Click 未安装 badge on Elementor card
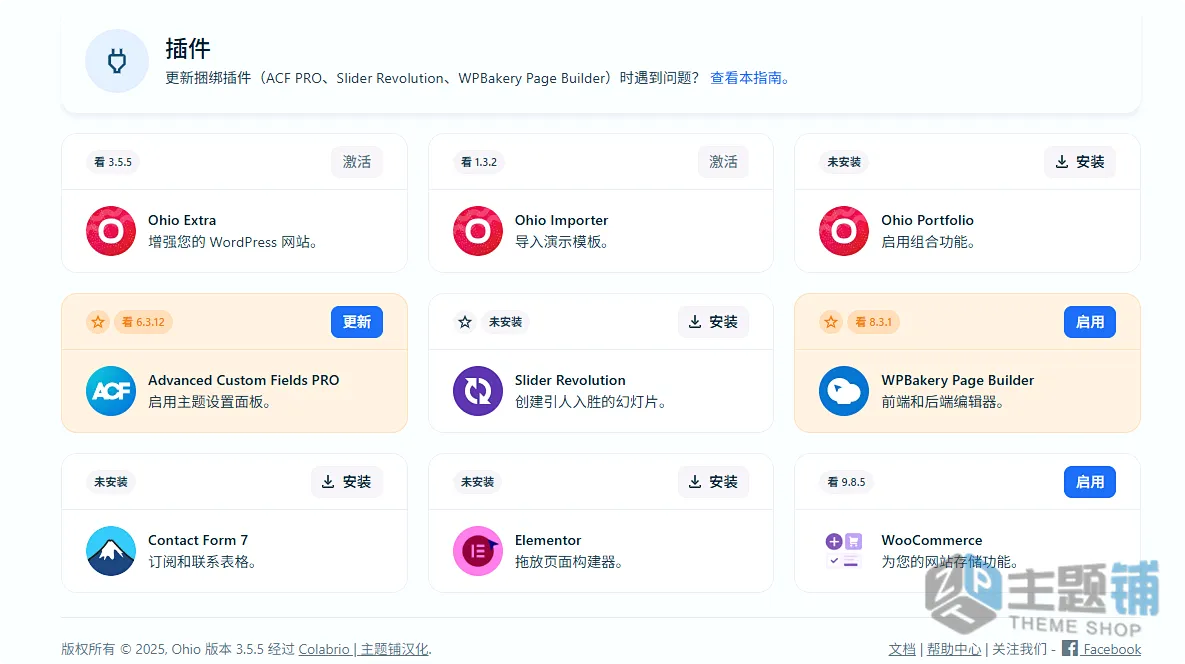The width and height of the screenshot is (1185, 664). pos(478,482)
